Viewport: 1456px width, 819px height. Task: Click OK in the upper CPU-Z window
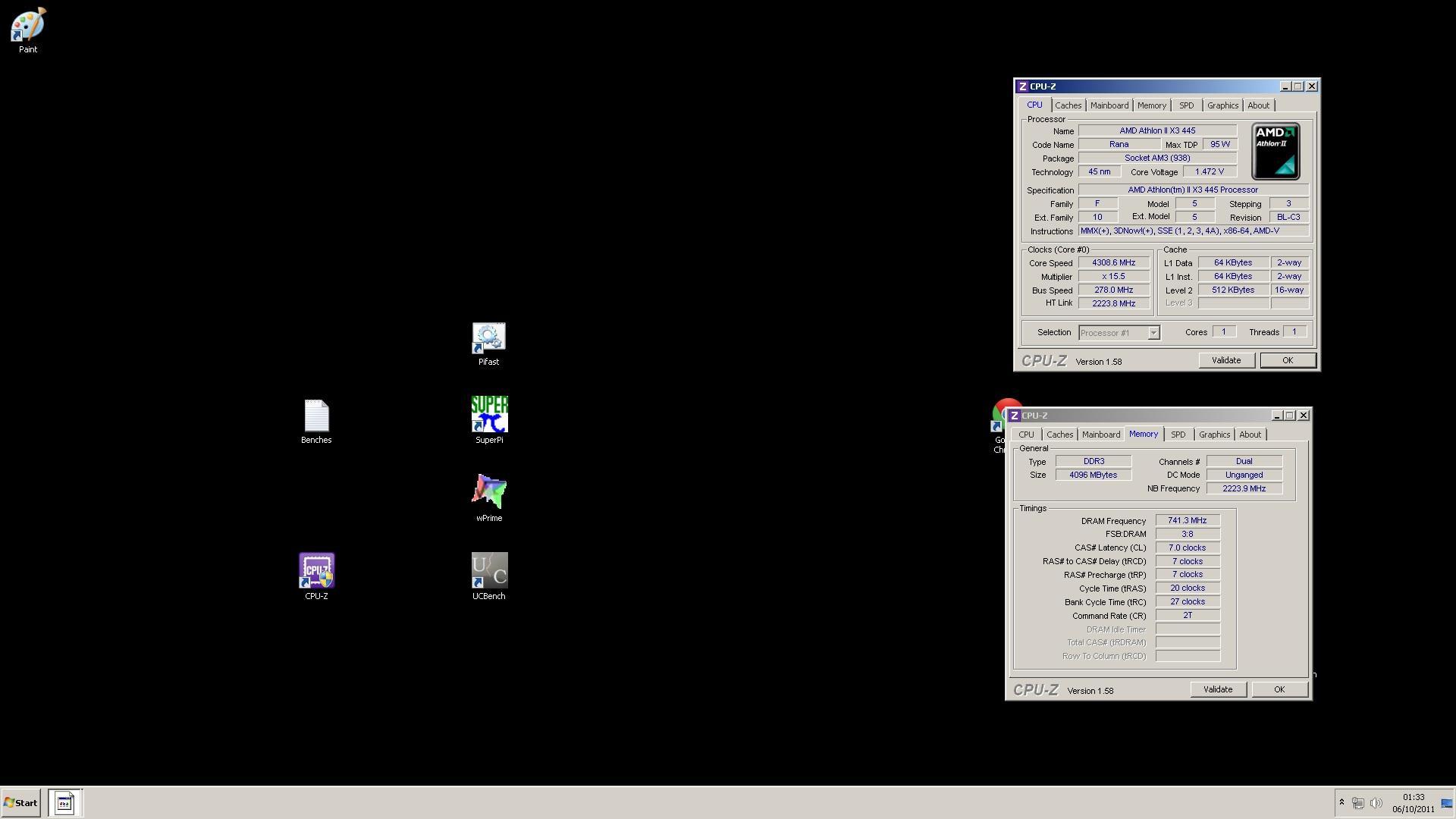coord(1288,360)
